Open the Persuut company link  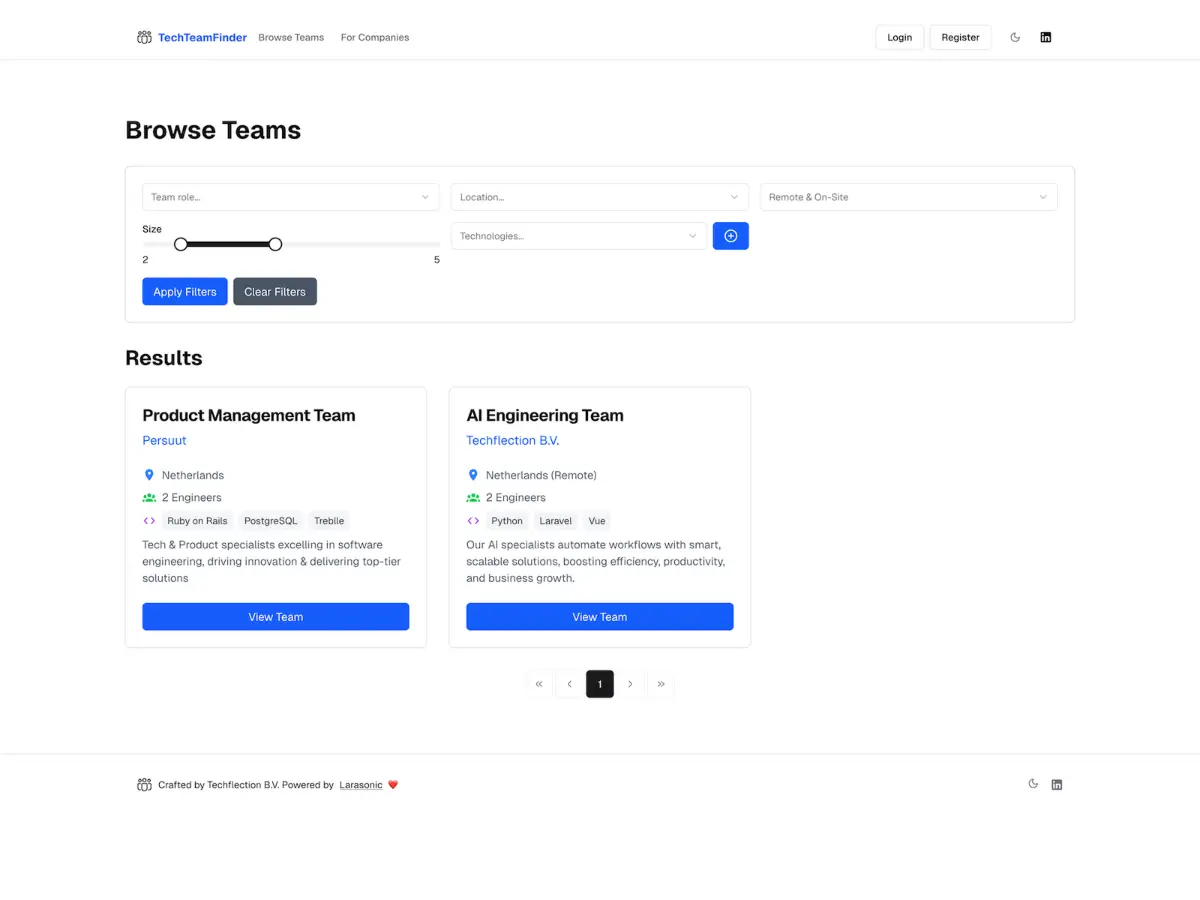point(164,440)
